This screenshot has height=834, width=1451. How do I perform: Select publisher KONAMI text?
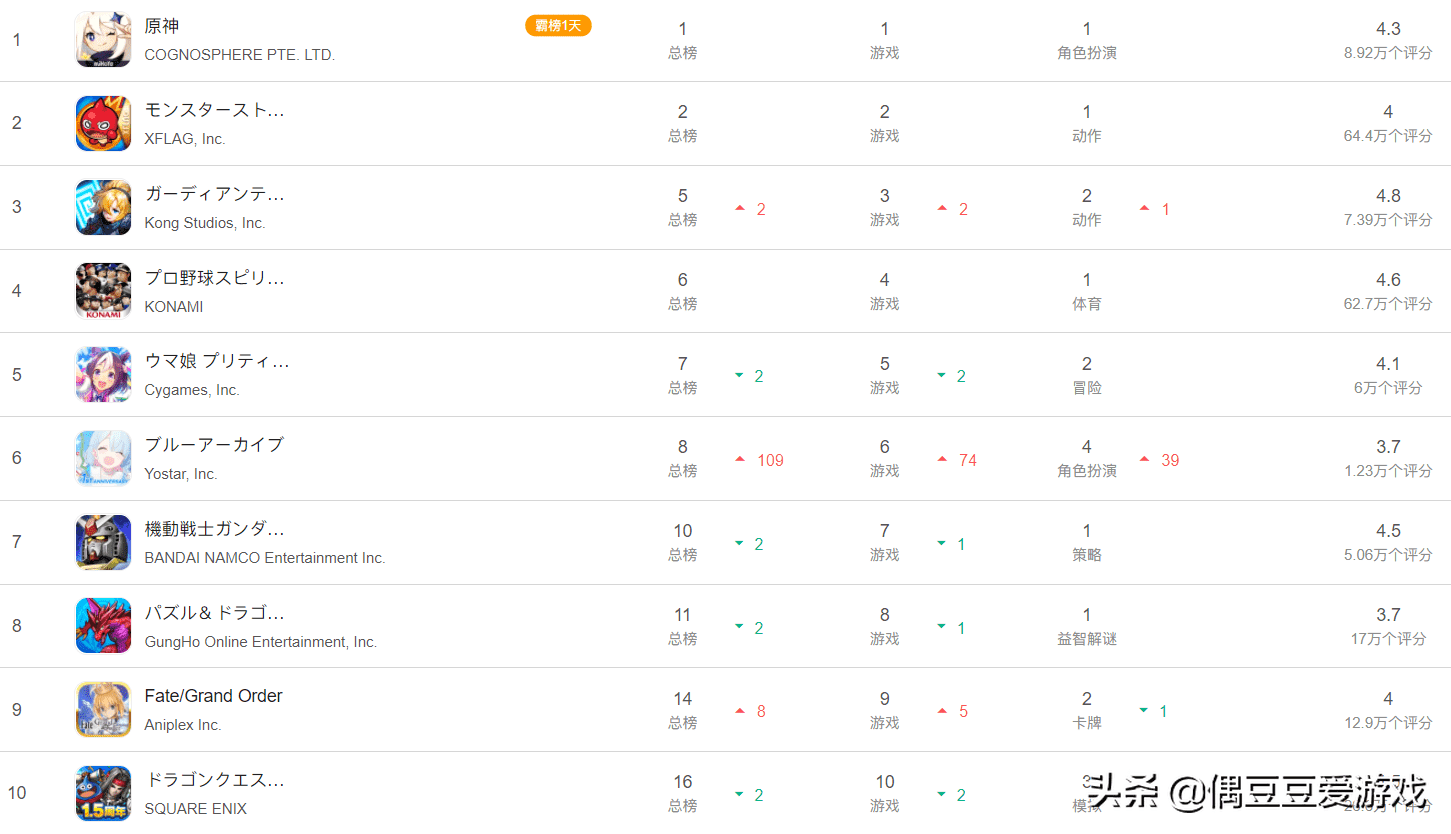174,307
